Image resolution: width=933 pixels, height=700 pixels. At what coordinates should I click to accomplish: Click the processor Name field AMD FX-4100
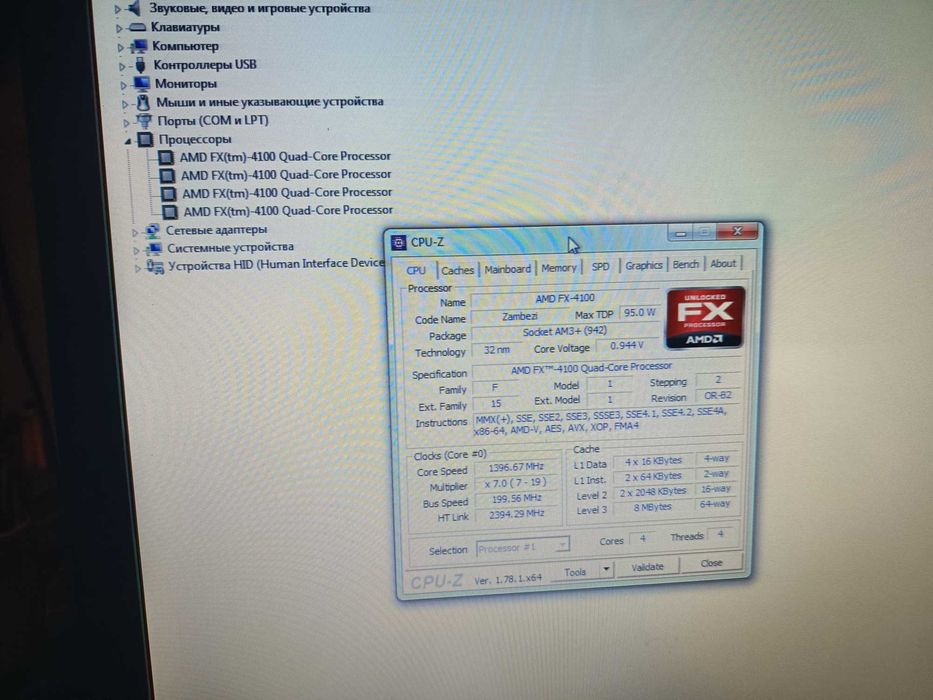coord(565,298)
